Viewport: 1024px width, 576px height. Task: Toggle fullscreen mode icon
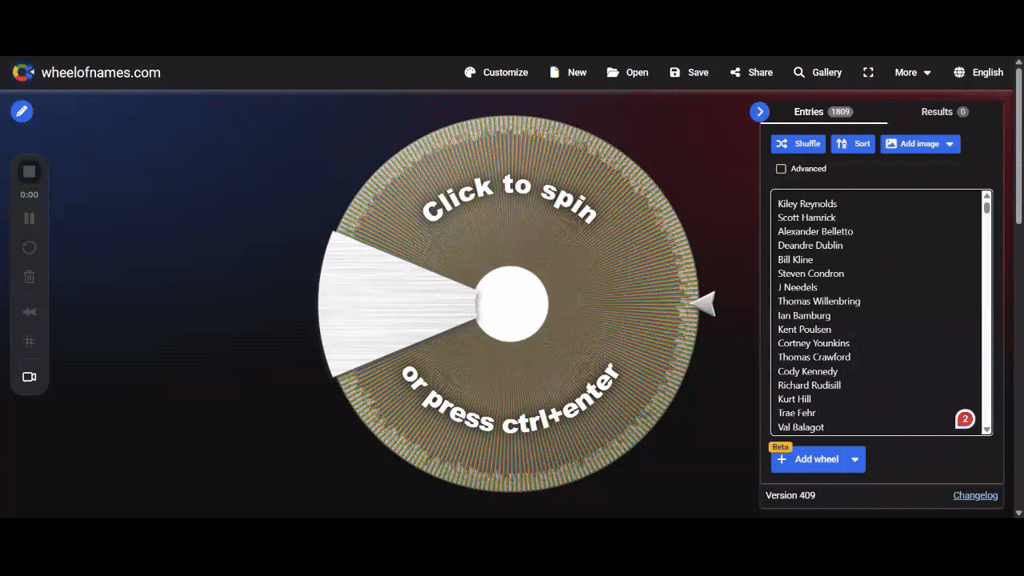point(868,72)
